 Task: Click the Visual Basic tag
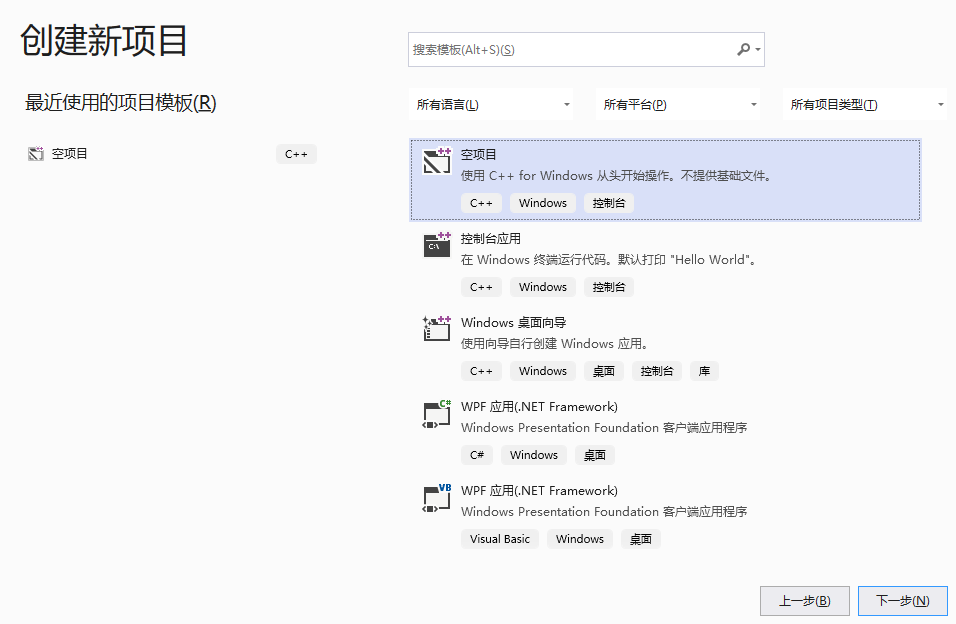tap(500, 539)
